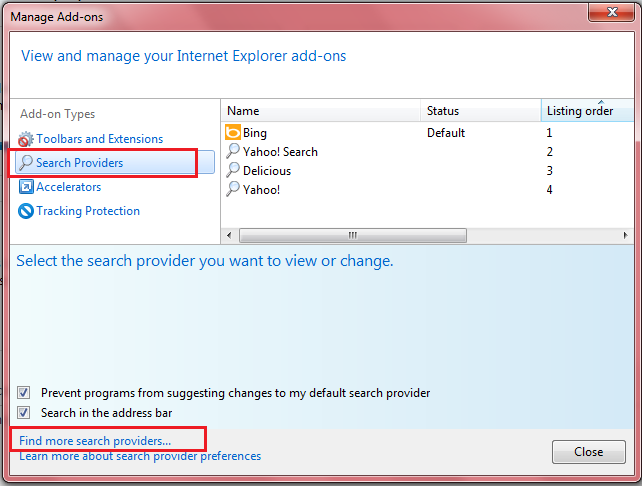642x486 pixels.
Task: Click the horizontal scrollbar thumb
Action: tap(353, 235)
